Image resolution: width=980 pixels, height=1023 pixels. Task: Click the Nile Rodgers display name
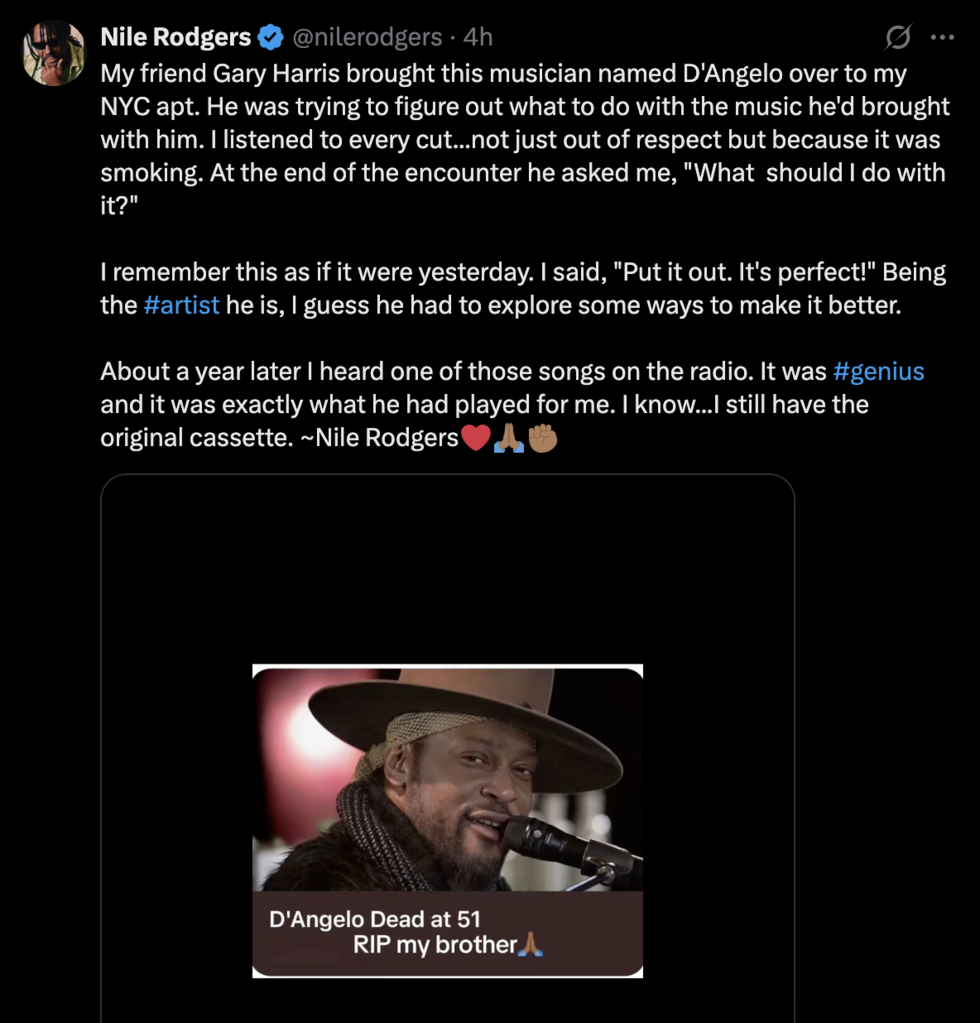(175, 38)
